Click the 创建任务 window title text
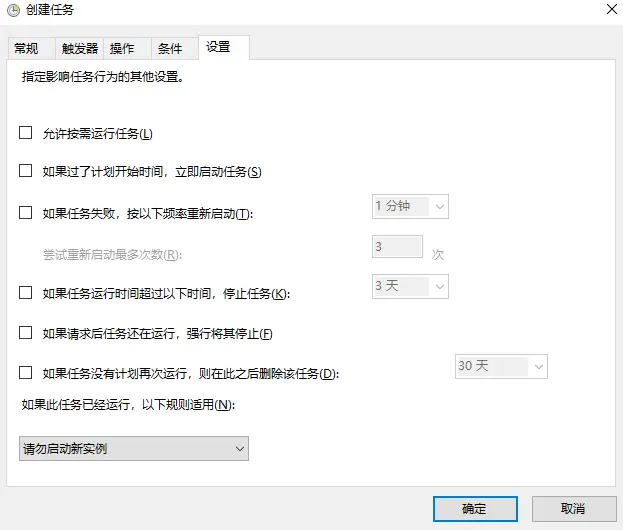Viewport: 623px width, 530px height. pos(50,10)
